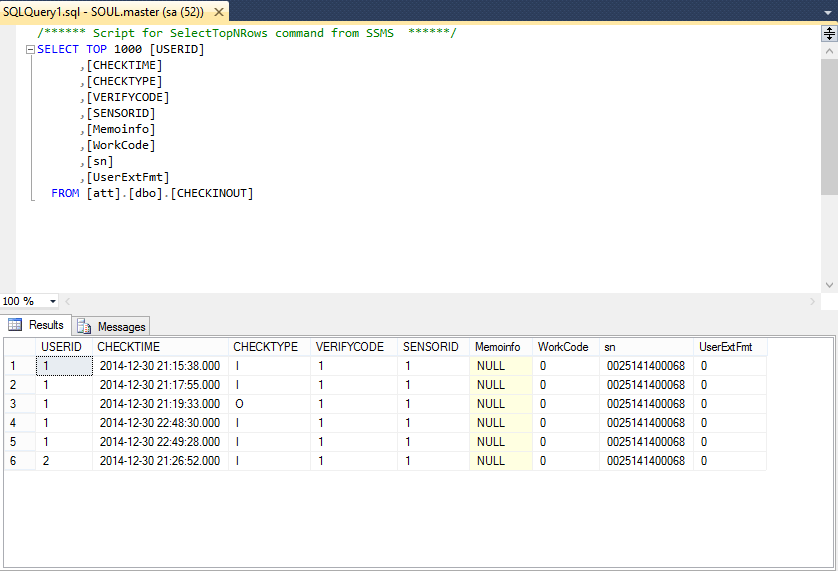838x571 pixels.
Task: Select row header 3 in results
Action: coord(20,404)
